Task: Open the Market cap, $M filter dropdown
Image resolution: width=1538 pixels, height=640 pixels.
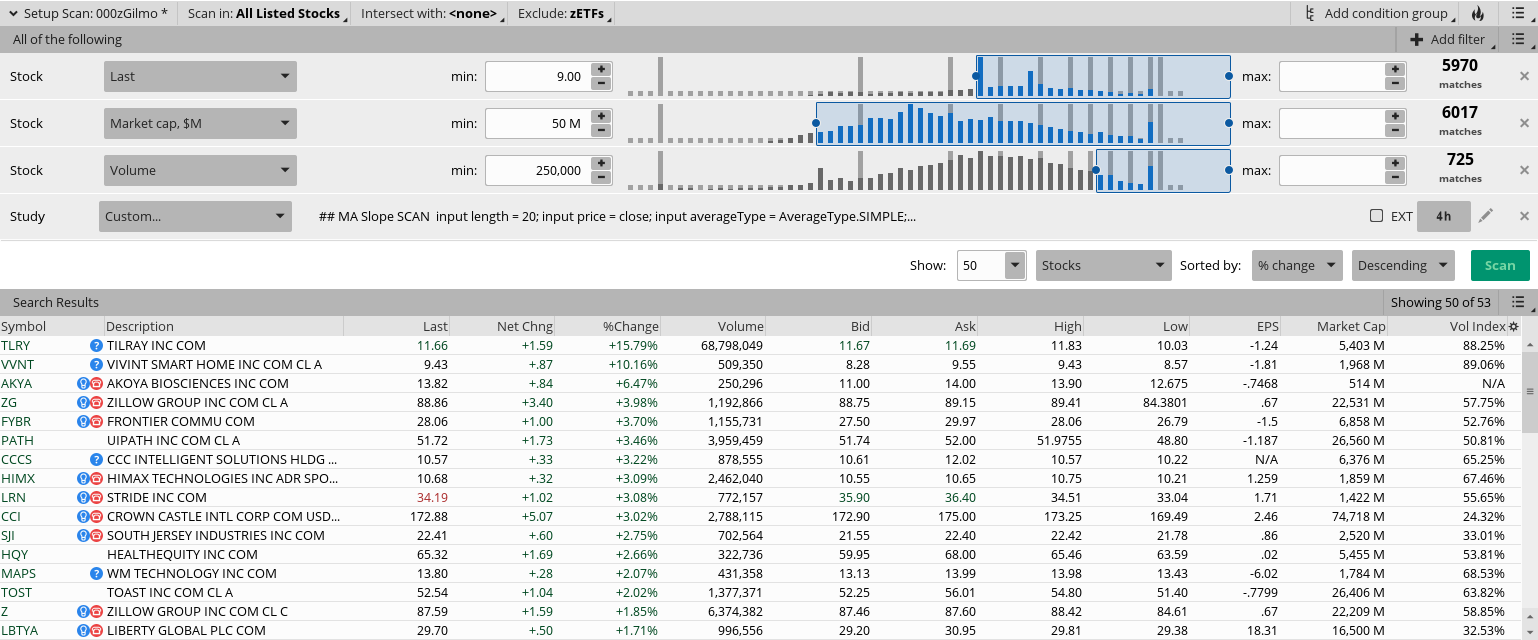Action: coord(200,123)
